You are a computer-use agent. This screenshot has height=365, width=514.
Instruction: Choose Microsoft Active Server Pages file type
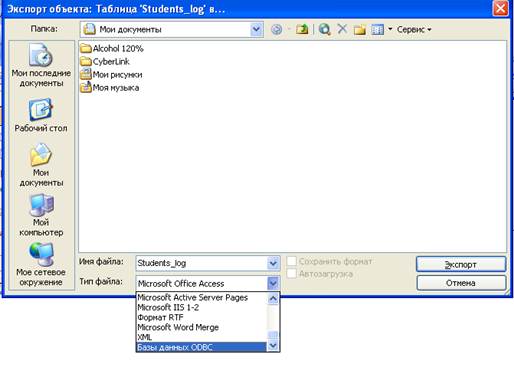(202, 297)
